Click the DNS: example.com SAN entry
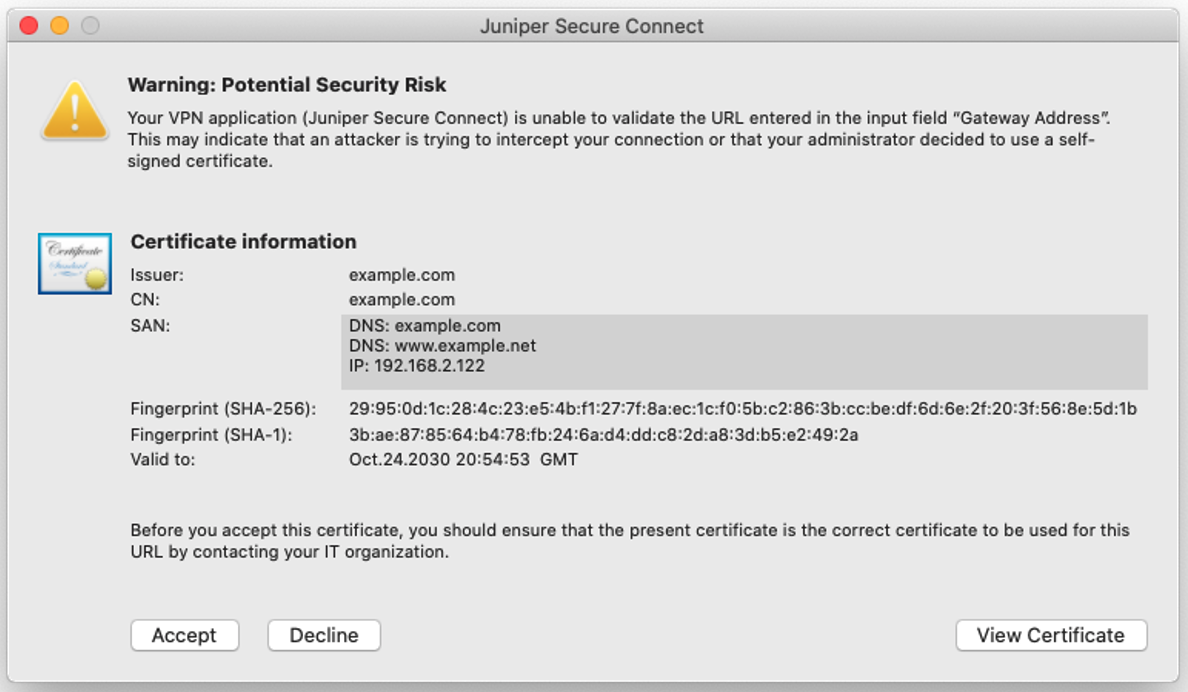The width and height of the screenshot is (1188, 692). [x=425, y=326]
